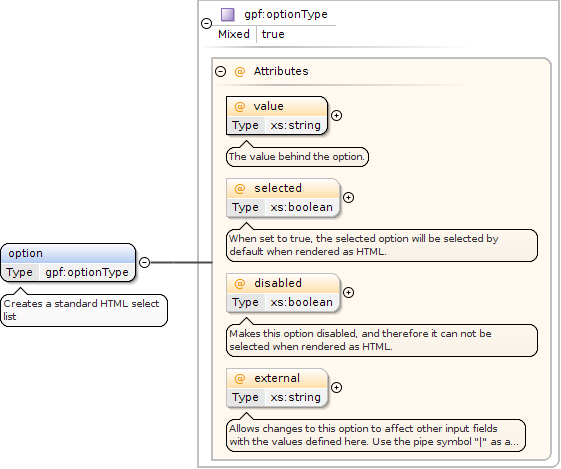Viewport: 561px width, 469px height.
Task: Click the gpf:optionType type value of option
Action: click(87, 273)
